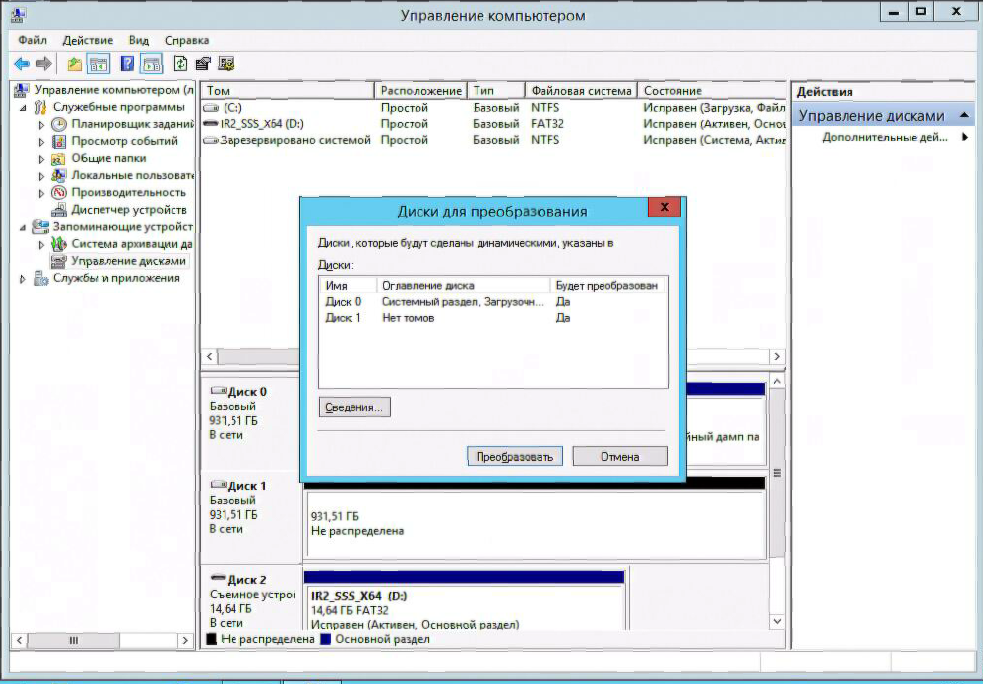Sort by Файловая система column
This screenshot has height=684, width=983.
[x=581, y=91]
